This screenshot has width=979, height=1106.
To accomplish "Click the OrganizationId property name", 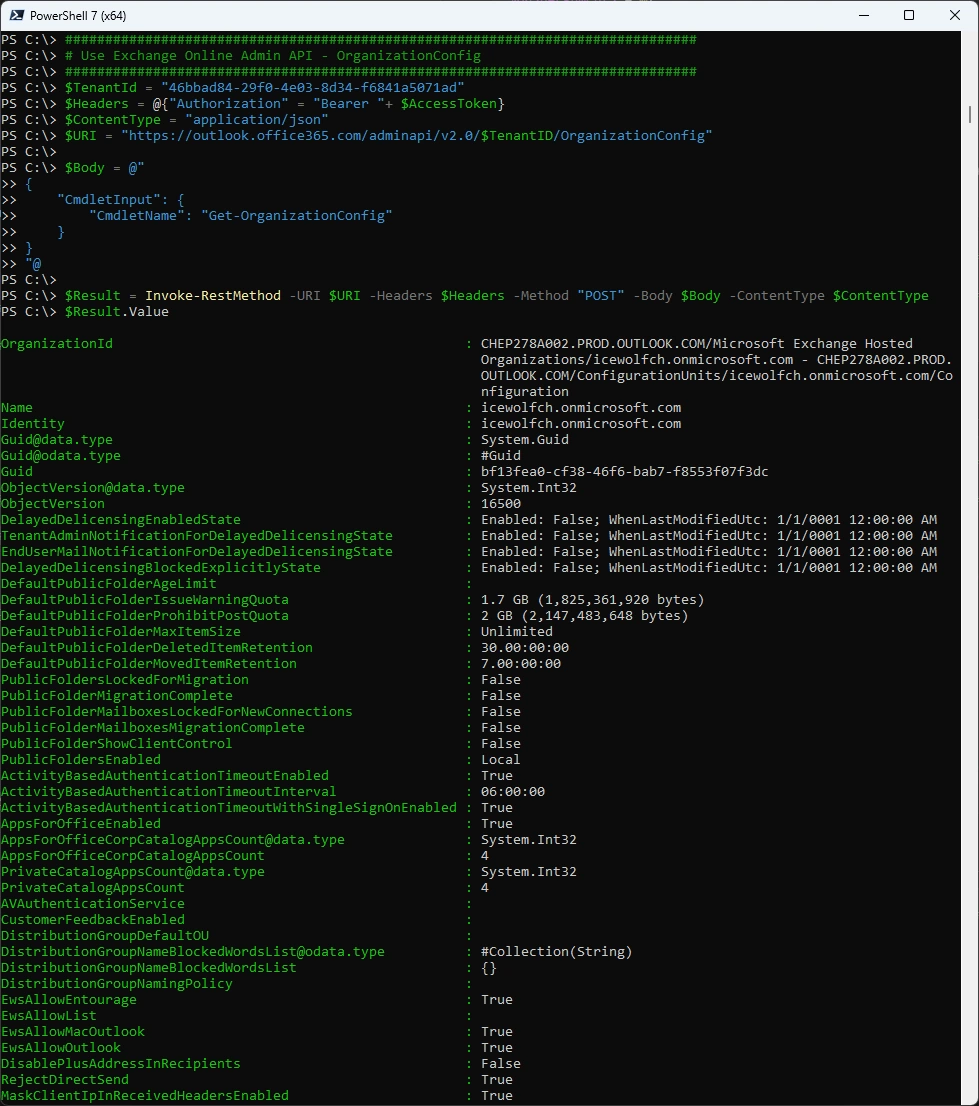I will [x=57, y=344].
